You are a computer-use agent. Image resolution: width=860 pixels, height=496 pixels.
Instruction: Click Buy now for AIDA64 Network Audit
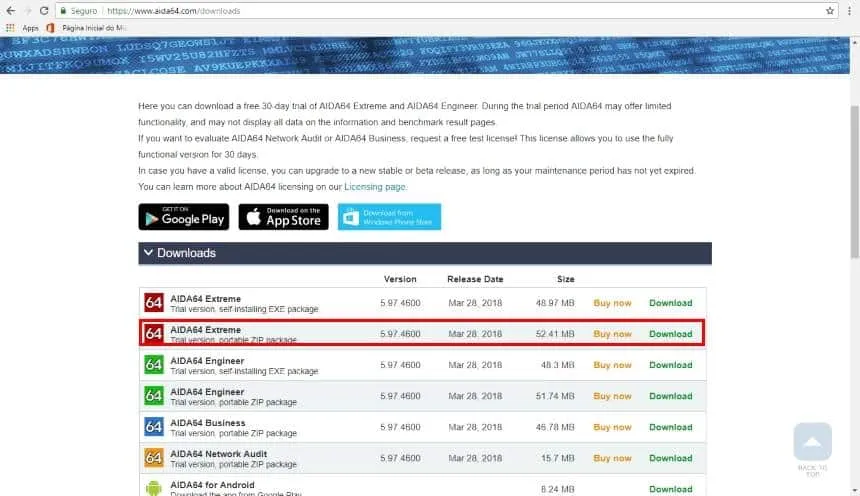click(x=612, y=458)
